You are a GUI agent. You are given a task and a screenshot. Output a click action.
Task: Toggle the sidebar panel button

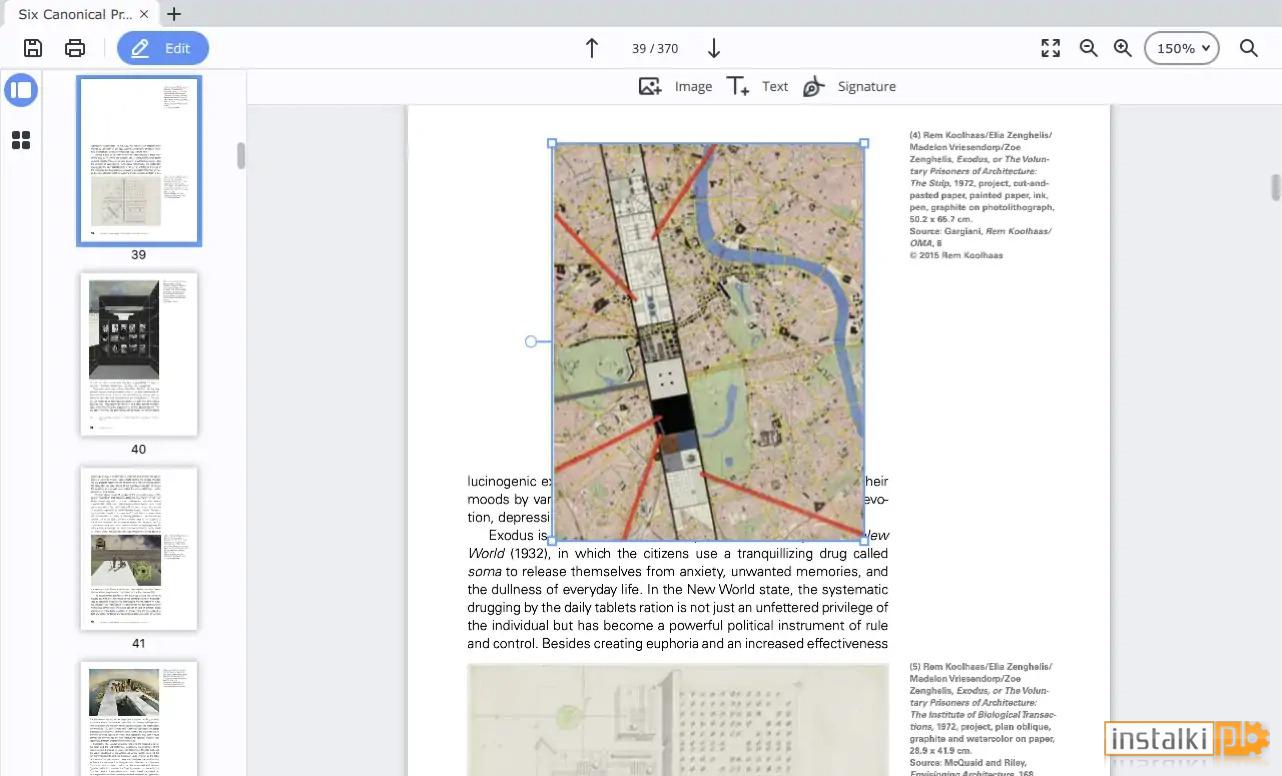point(21,90)
